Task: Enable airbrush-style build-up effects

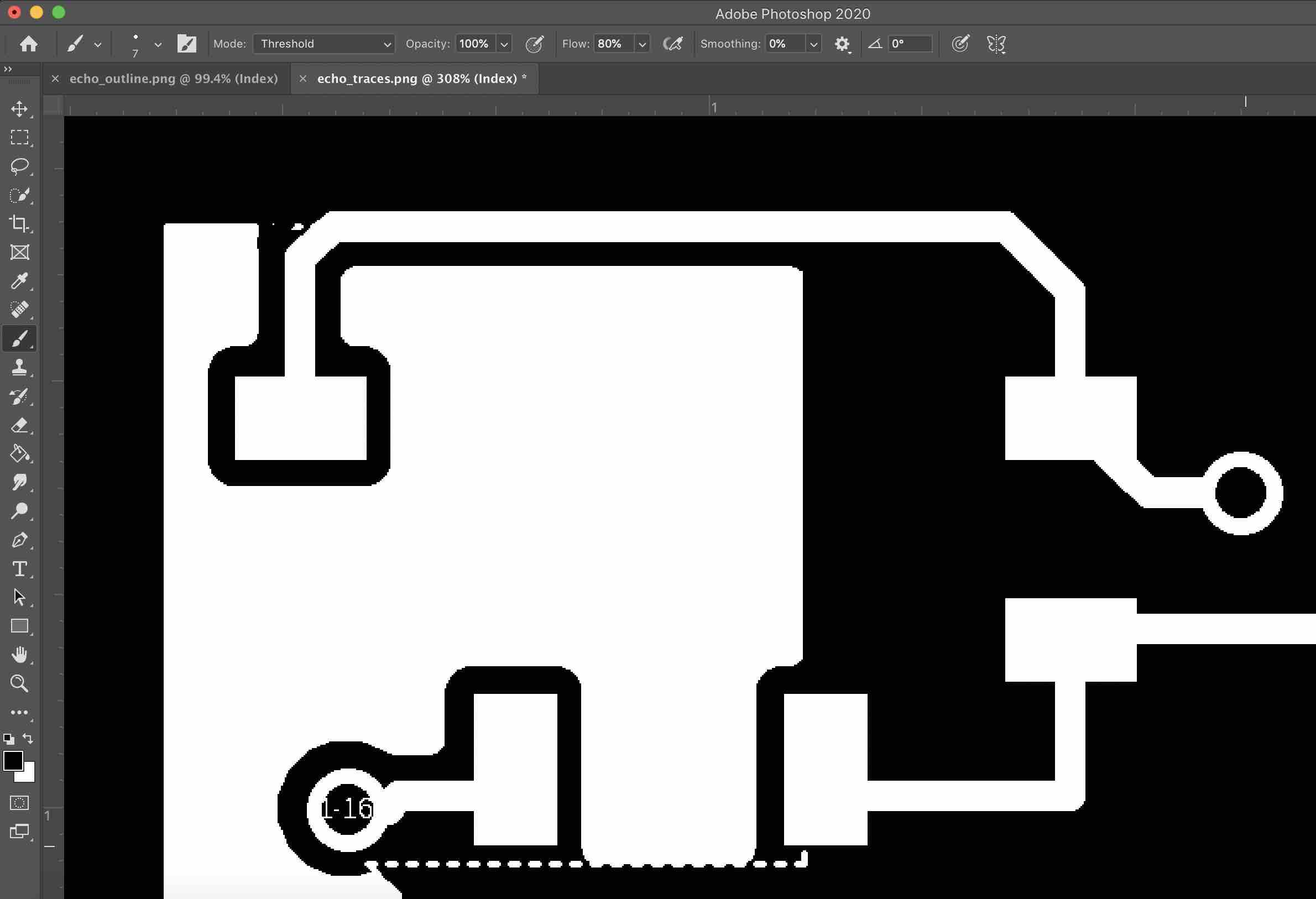Action: 673,44
